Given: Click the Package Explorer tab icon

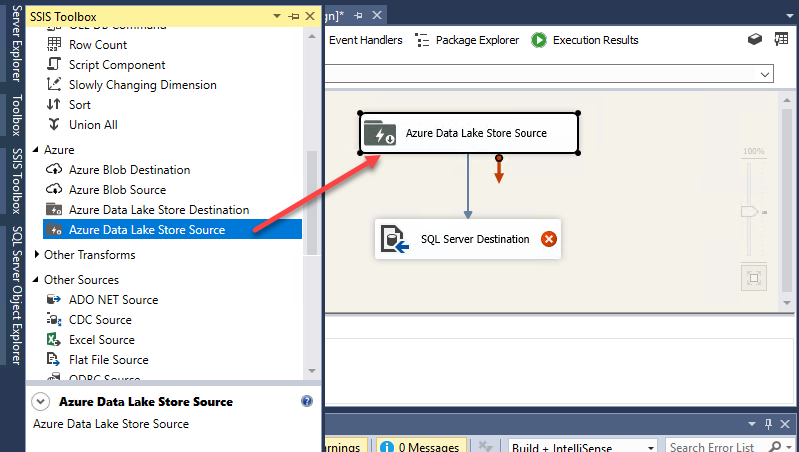Looking at the screenshot, I should coord(422,40).
